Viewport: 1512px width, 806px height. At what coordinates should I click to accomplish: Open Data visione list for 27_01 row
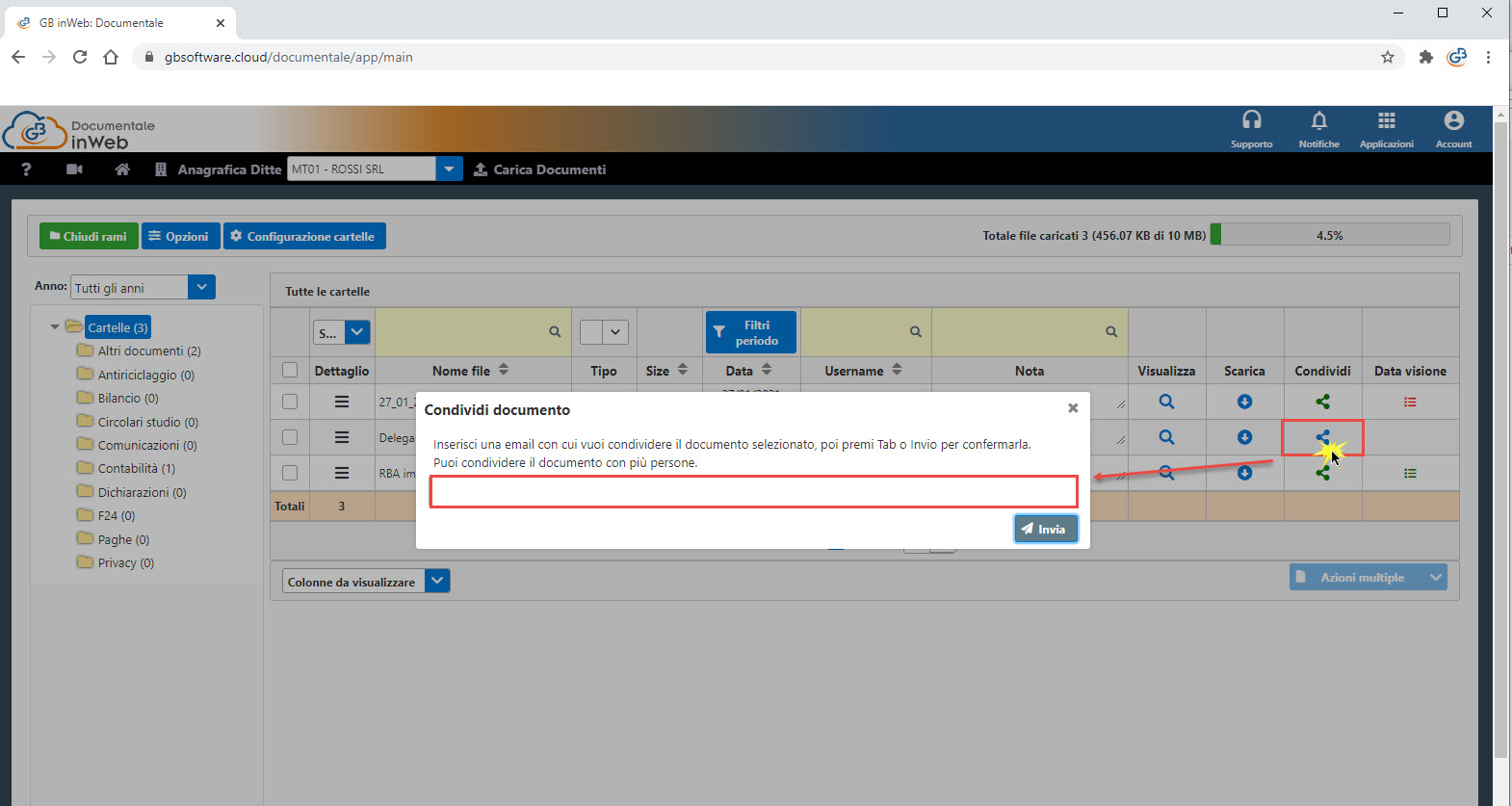[1410, 402]
